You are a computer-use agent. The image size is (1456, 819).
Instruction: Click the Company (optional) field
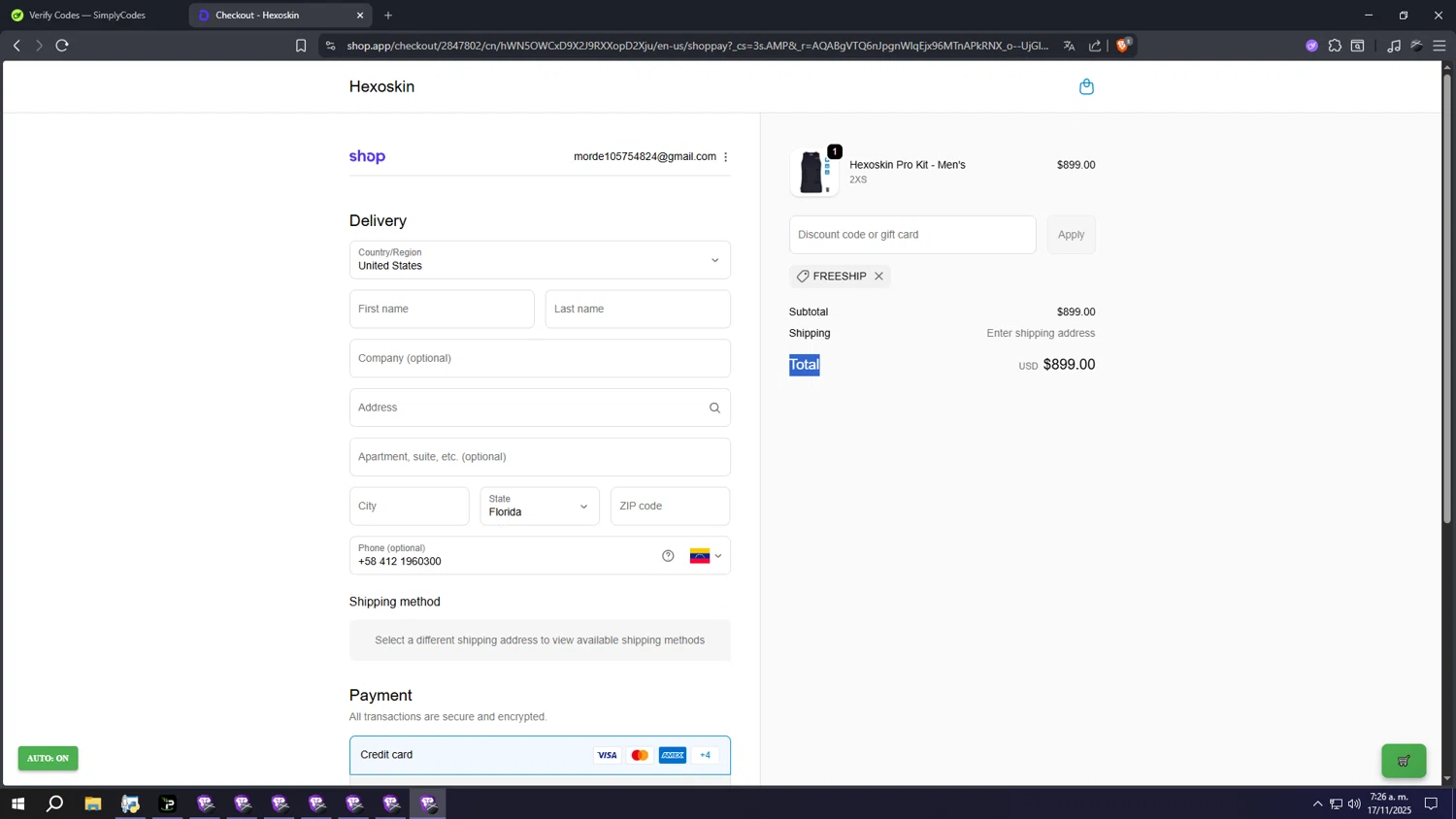coord(540,358)
